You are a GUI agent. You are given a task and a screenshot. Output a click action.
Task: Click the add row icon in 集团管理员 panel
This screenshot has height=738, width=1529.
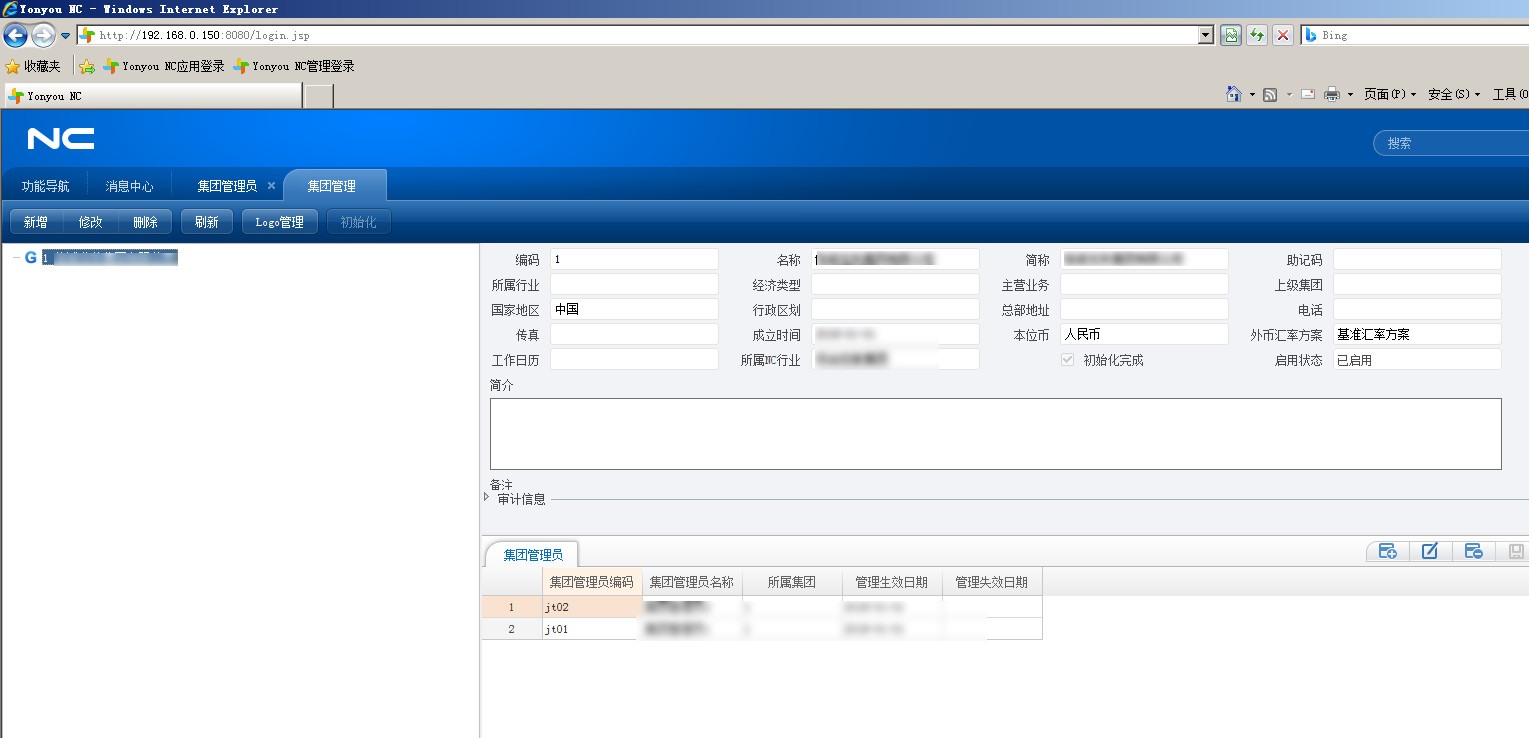pos(1387,551)
